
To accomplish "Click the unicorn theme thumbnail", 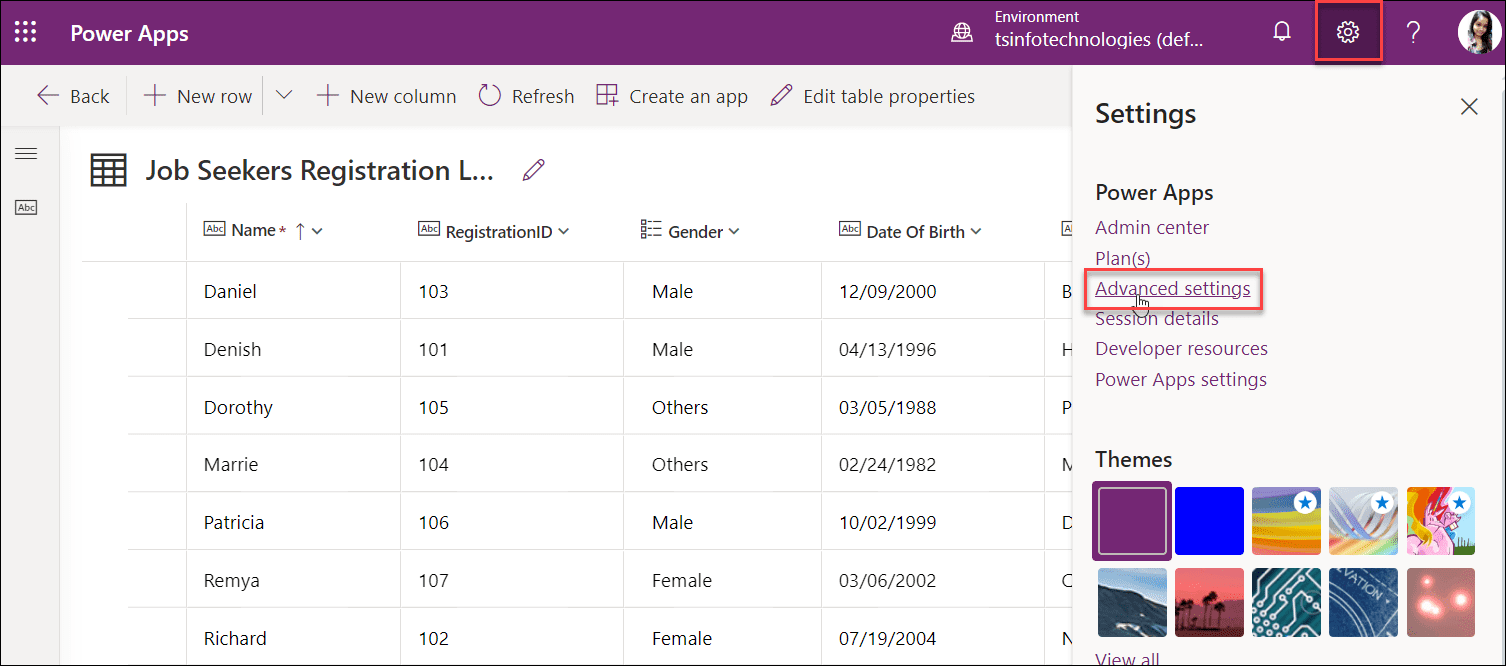I will pos(1441,521).
